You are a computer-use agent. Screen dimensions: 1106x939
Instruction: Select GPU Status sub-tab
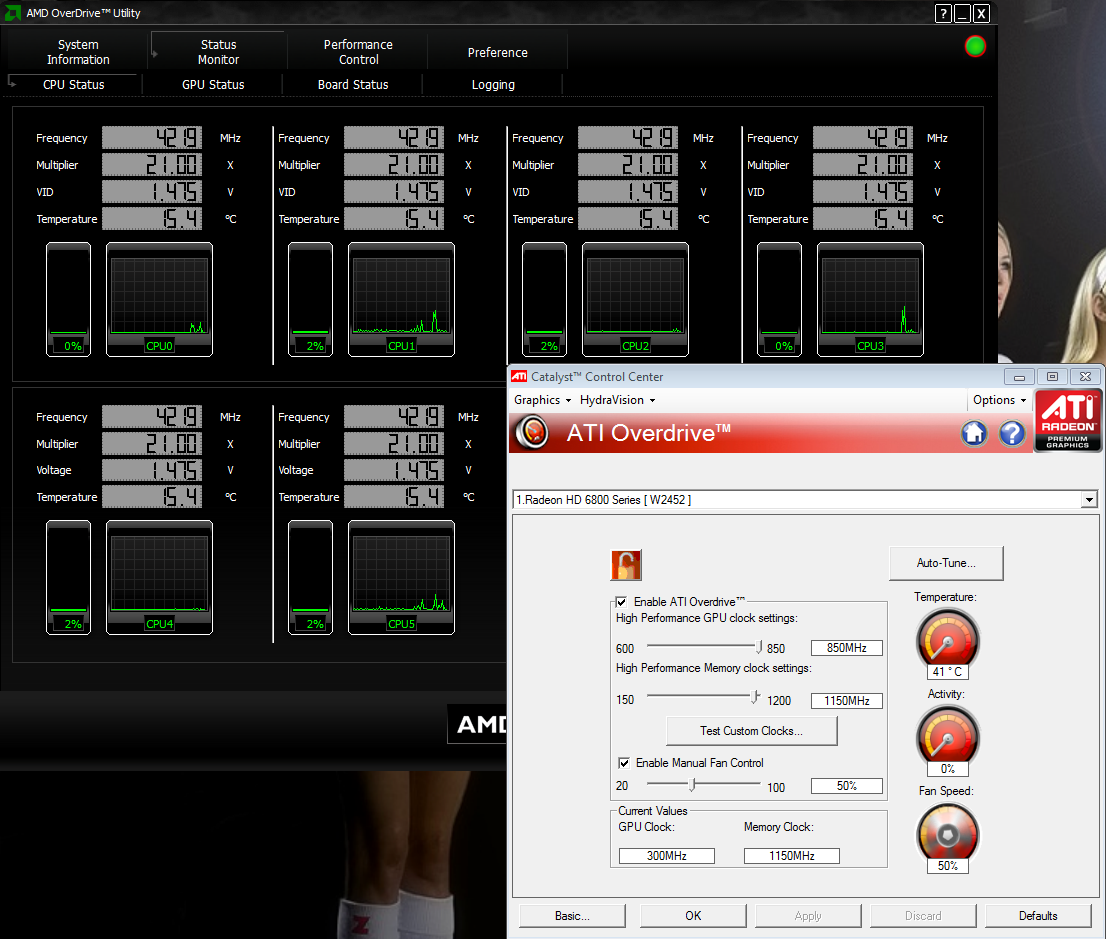(x=213, y=85)
